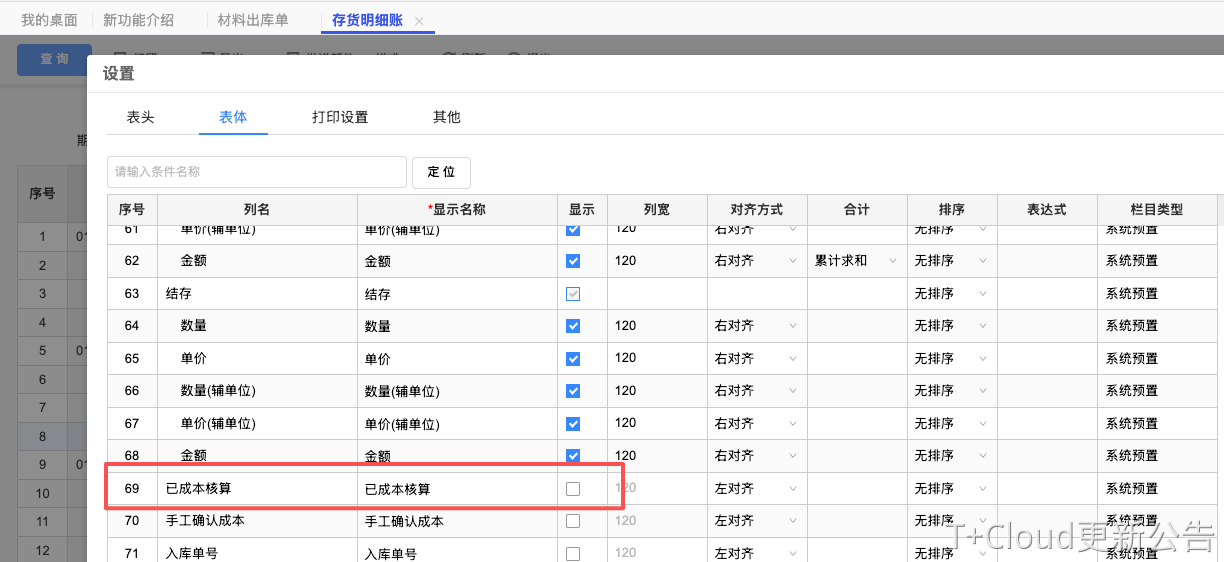Image resolution: width=1224 pixels, height=562 pixels.
Task: Click the 栏目类型 column header
Action: [x=1157, y=210]
